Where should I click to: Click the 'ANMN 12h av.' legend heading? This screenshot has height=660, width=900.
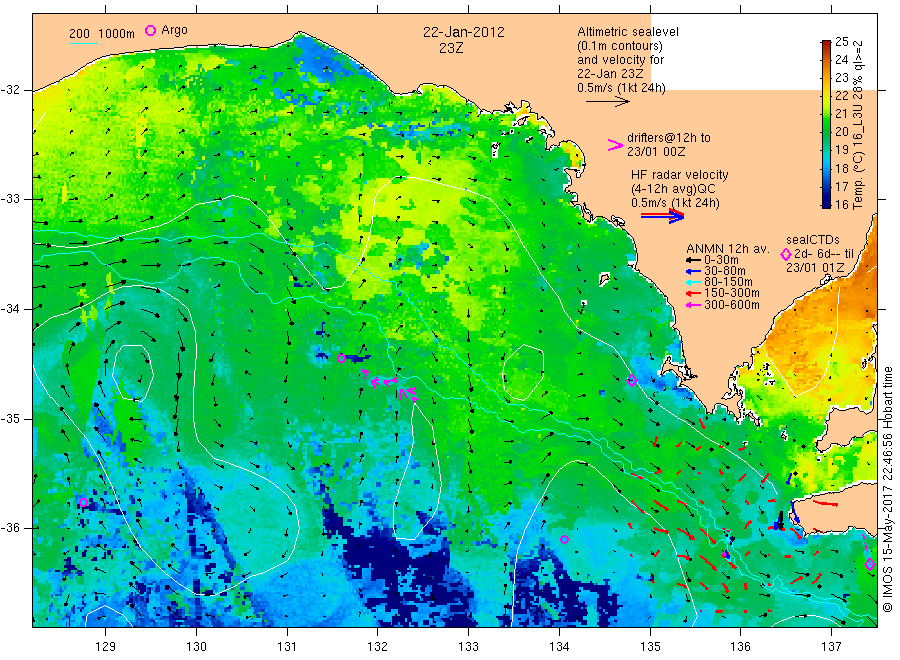pos(728,249)
